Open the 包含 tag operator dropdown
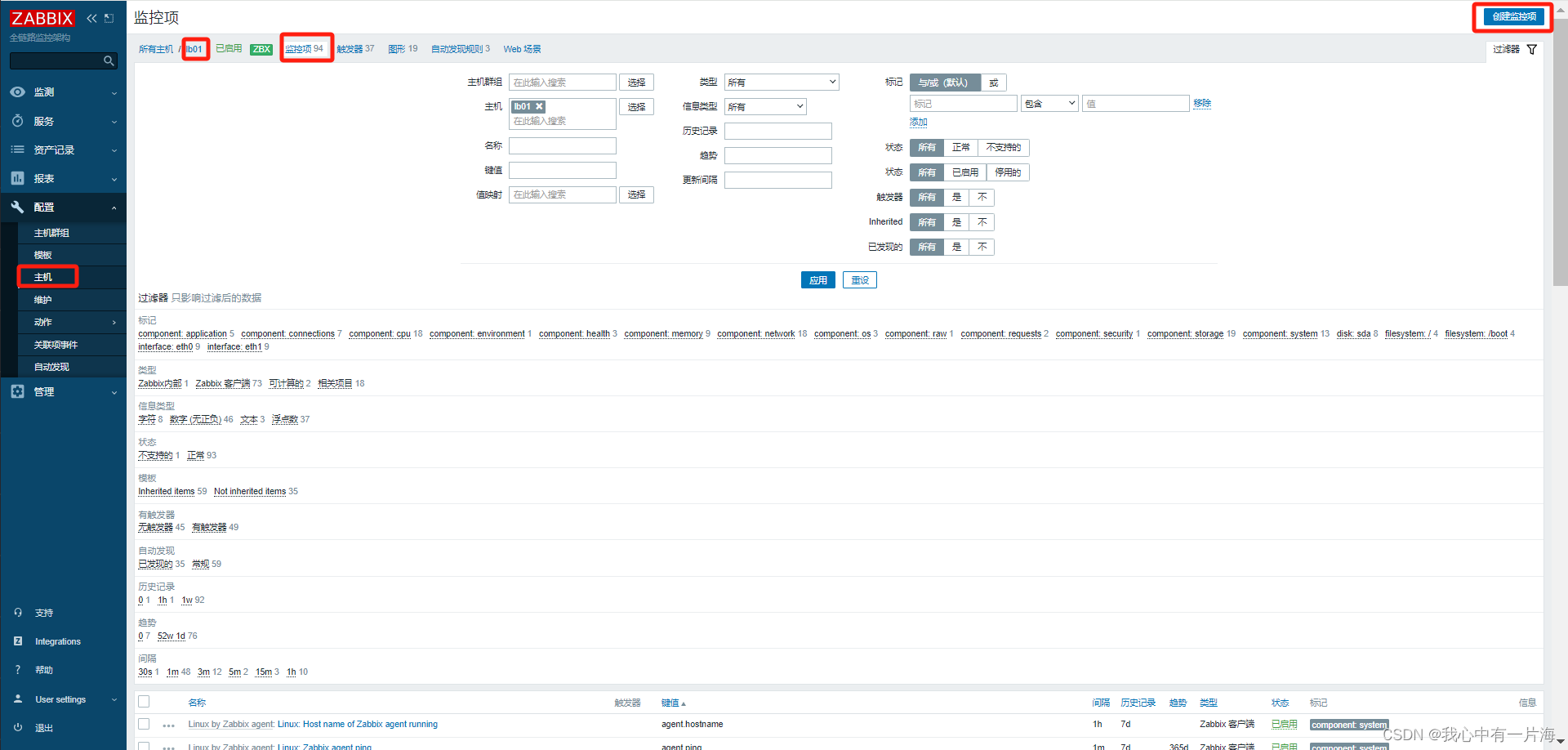Screen dimensions: 1568x750 1049,104
